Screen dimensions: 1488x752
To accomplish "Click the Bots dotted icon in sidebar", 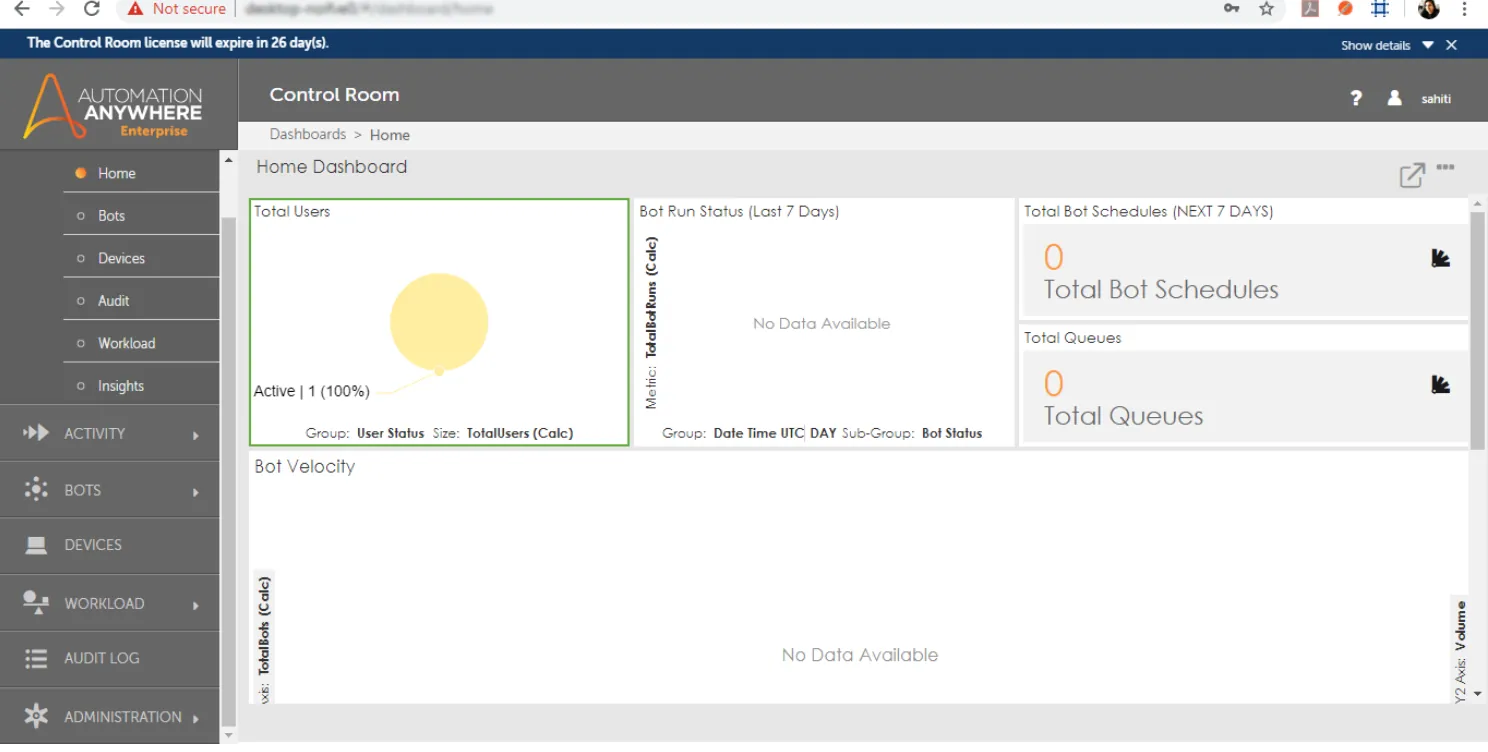I will (36, 489).
